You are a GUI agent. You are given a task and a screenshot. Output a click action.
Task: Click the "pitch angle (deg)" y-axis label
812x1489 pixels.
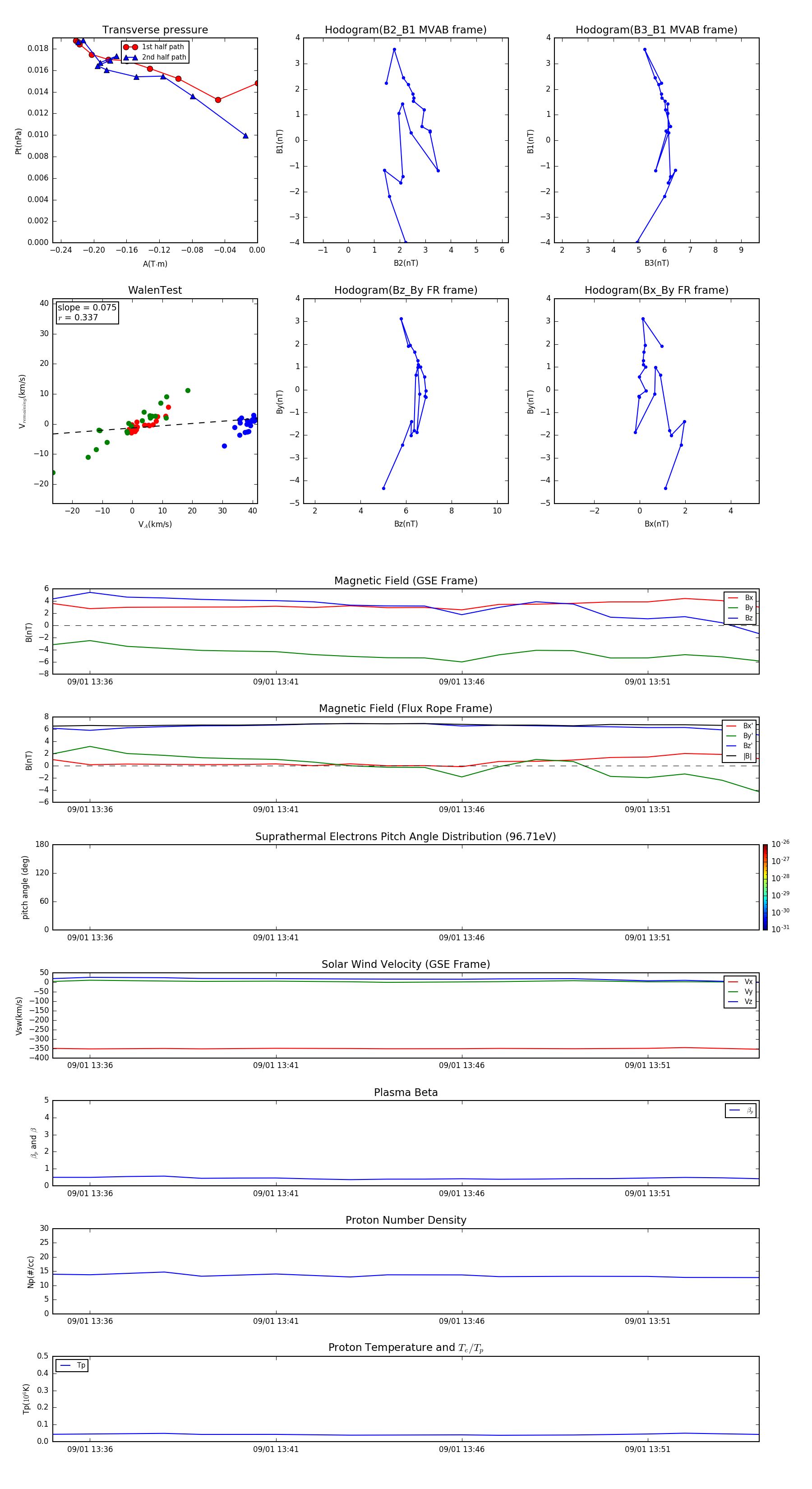tap(25, 887)
